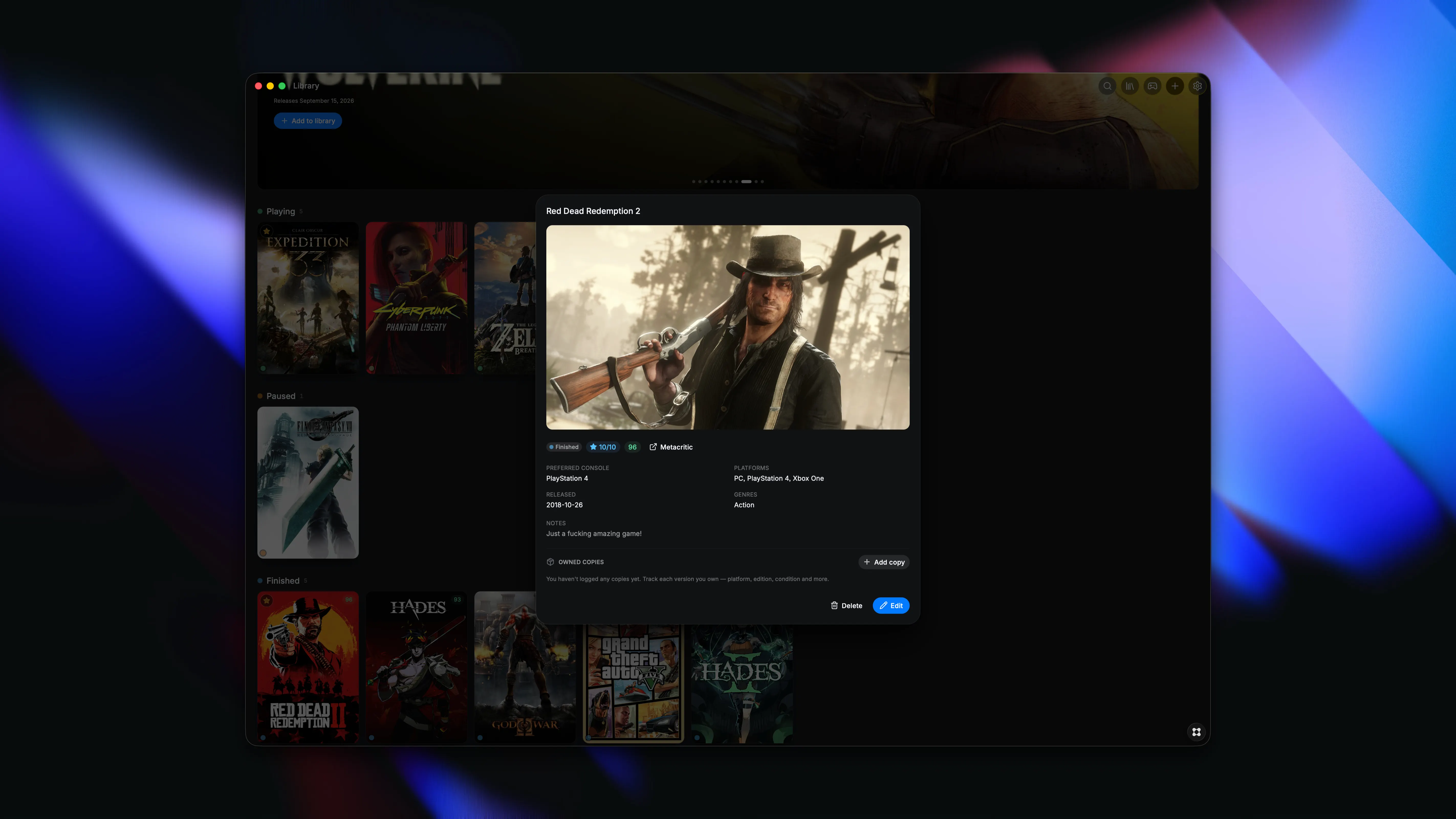Click the 93 score on Hades cover
The image size is (1456, 819).
click(x=457, y=600)
